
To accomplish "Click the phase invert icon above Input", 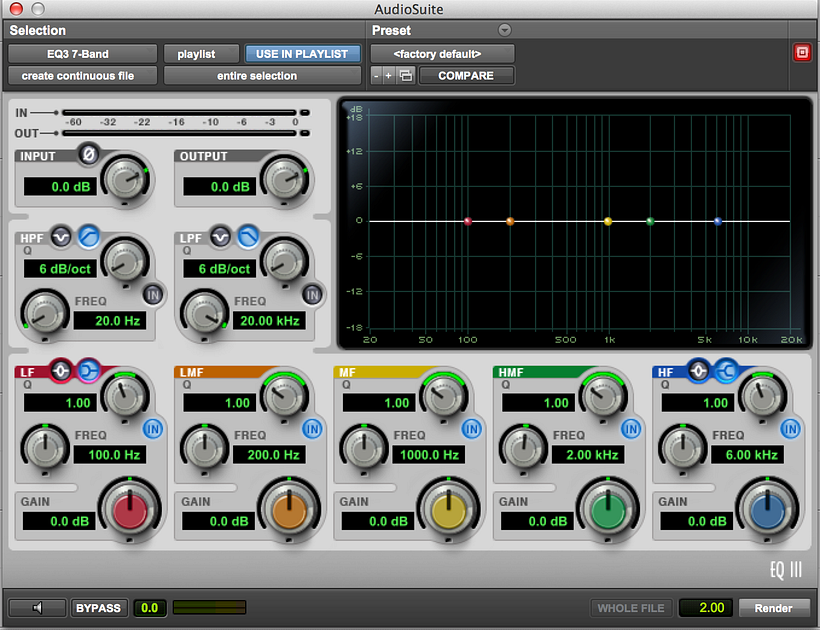I will [x=89, y=153].
